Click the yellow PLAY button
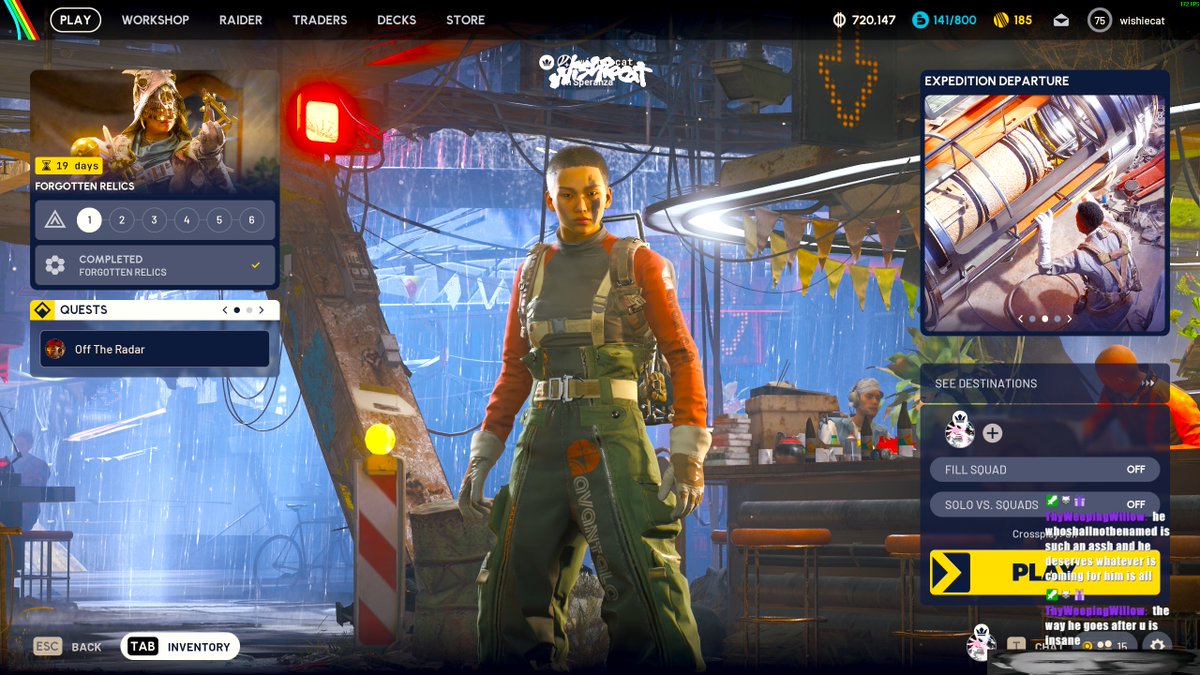Viewport: 1200px width, 675px height. tap(1045, 572)
